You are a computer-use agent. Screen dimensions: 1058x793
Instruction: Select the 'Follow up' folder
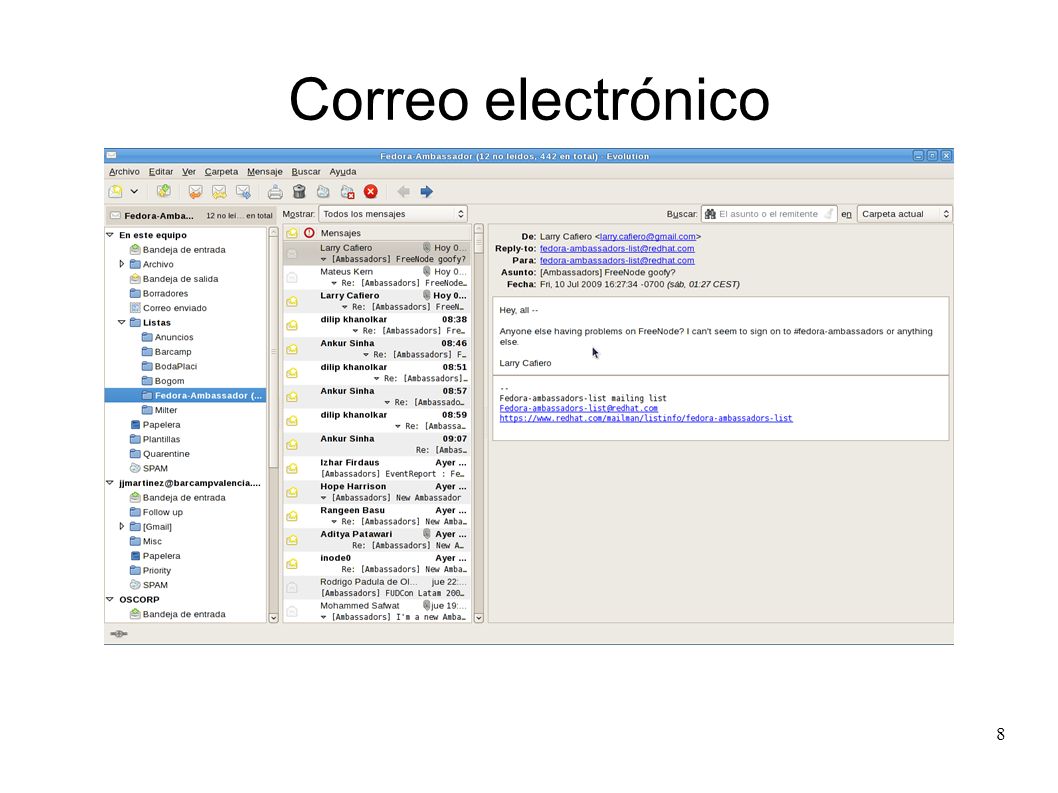[163, 512]
